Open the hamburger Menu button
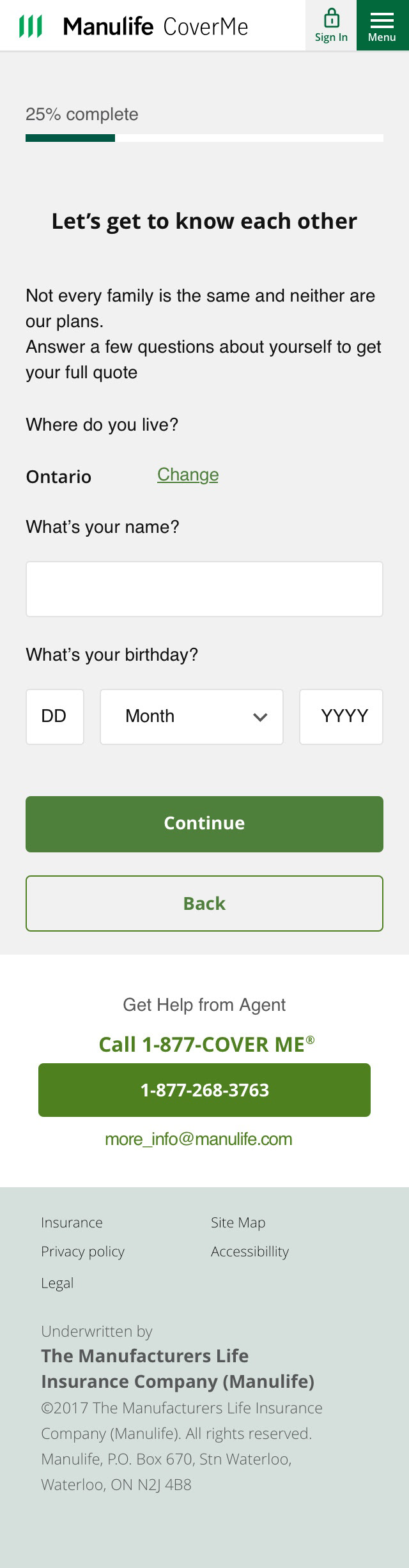Image resolution: width=409 pixels, height=1568 pixels. tap(382, 26)
